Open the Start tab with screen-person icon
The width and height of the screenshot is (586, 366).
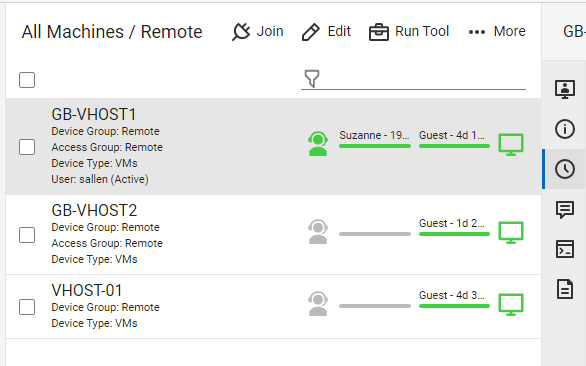tap(565, 89)
